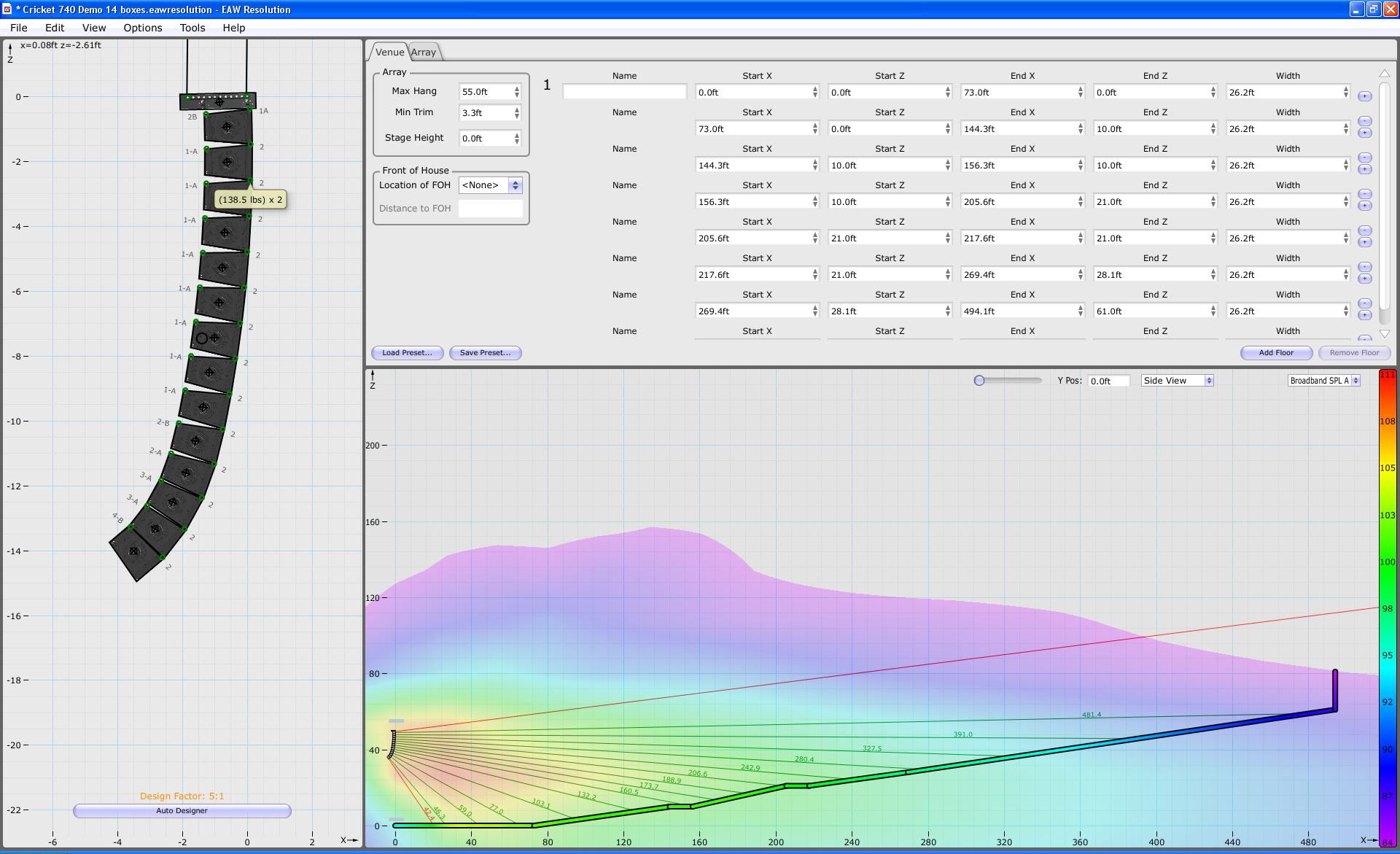This screenshot has height=854, width=1400.
Task: Open the Options menu
Action: click(143, 28)
